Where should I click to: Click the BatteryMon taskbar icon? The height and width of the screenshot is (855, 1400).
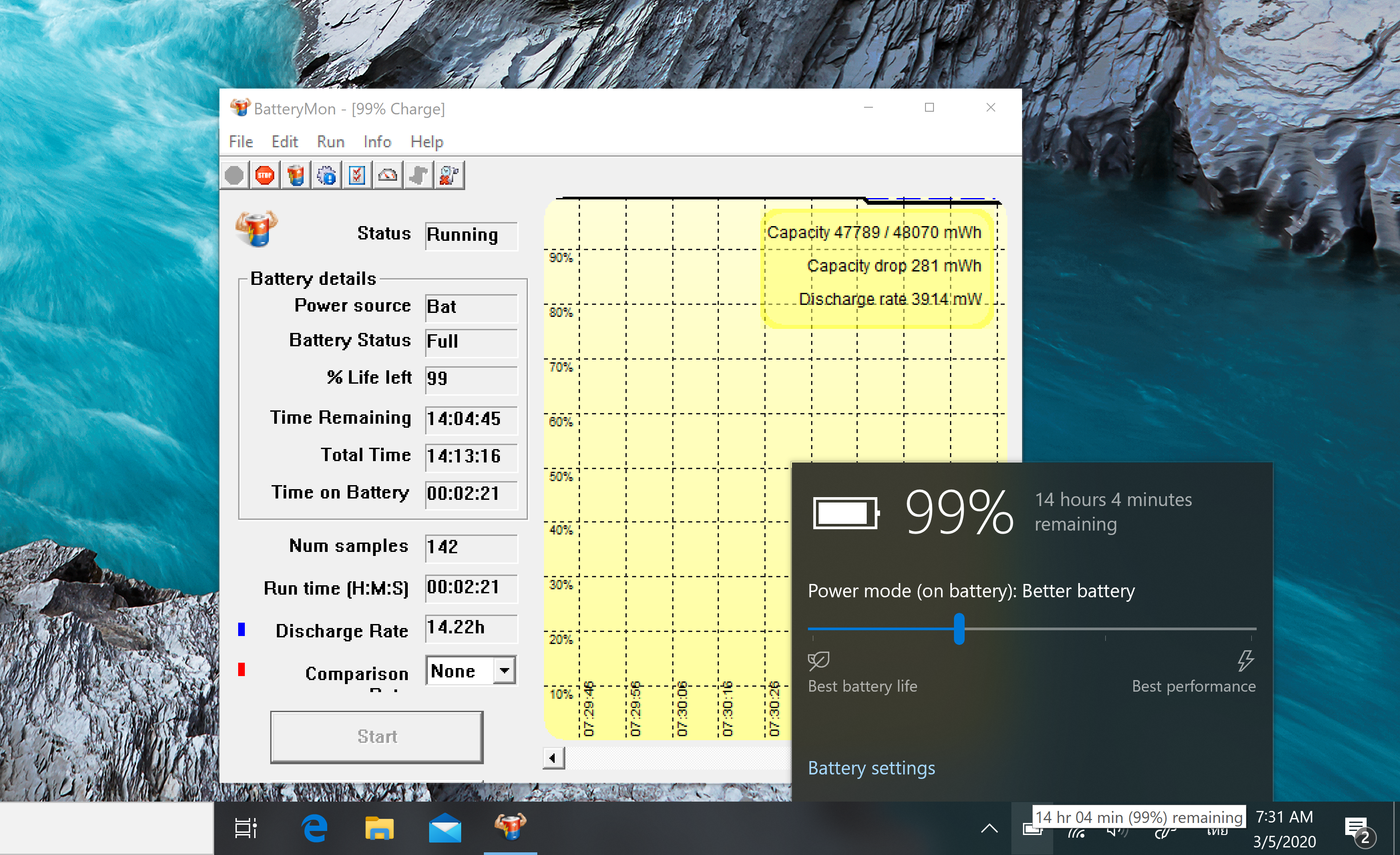[x=510, y=827]
